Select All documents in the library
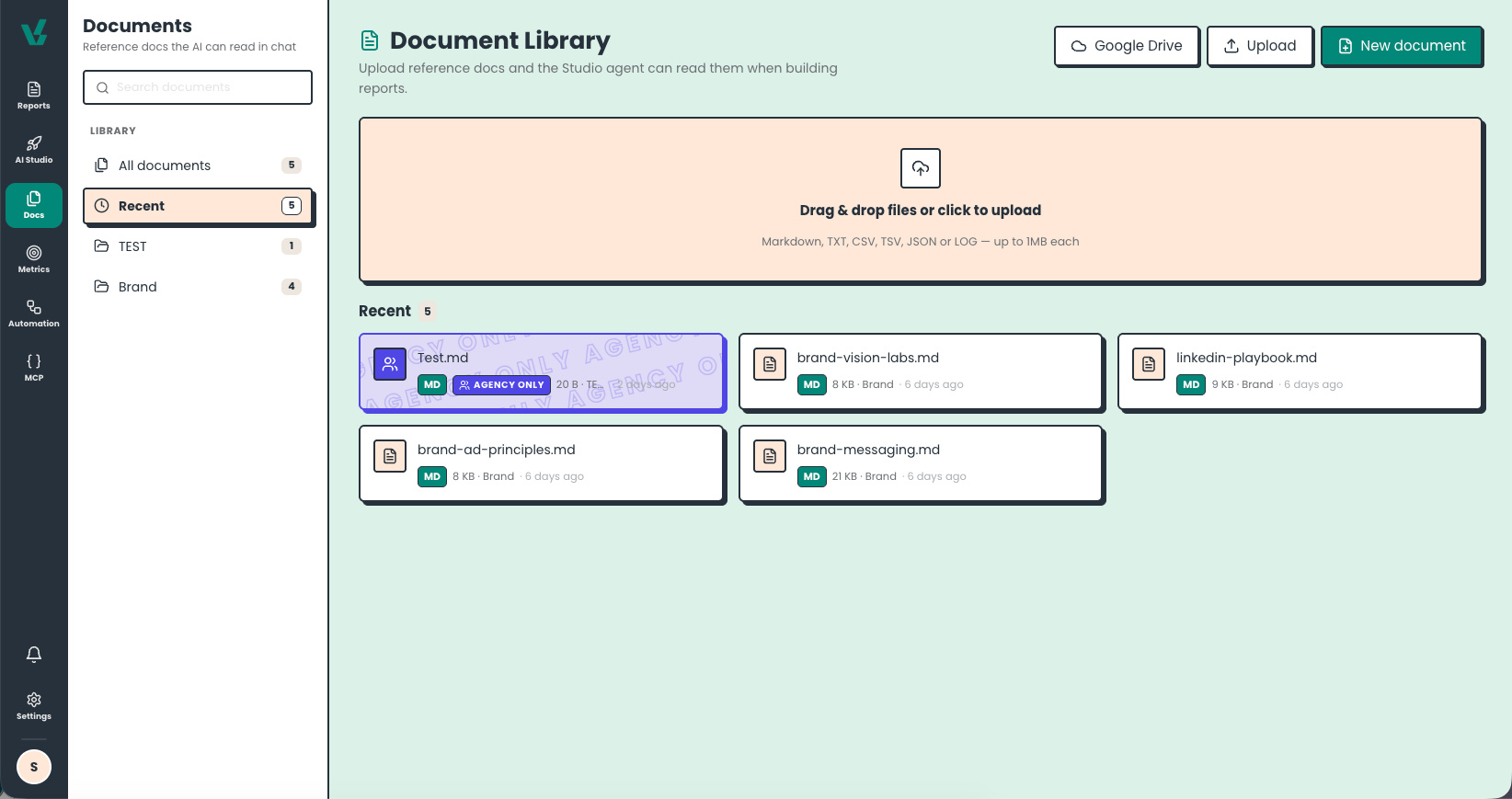 (198, 166)
